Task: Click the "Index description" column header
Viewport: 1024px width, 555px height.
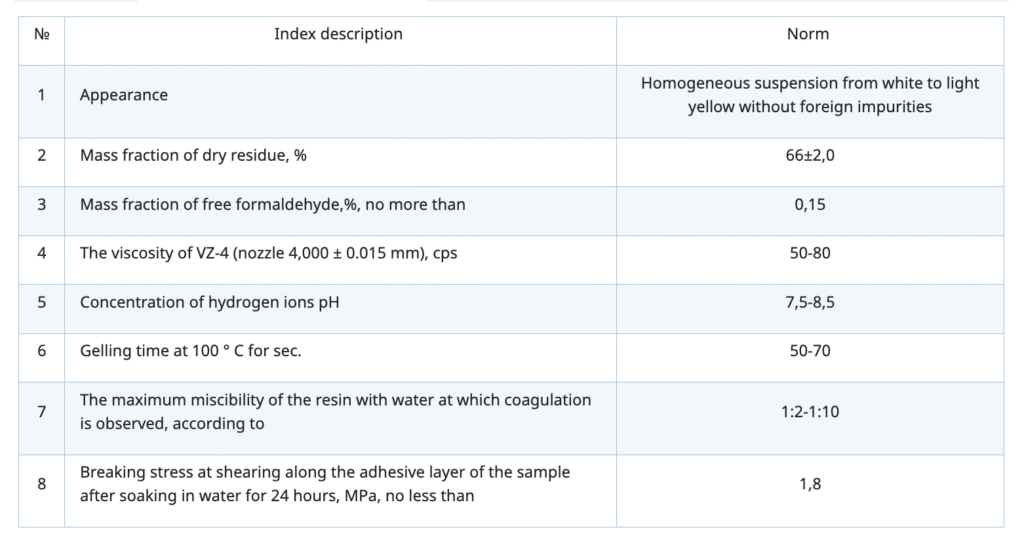Action: (338, 34)
